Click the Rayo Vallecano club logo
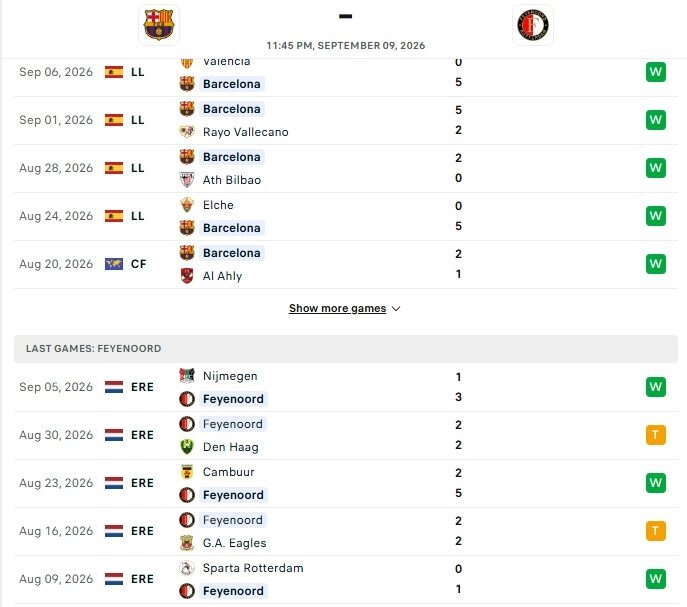687x607 pixels. [187, 131]
